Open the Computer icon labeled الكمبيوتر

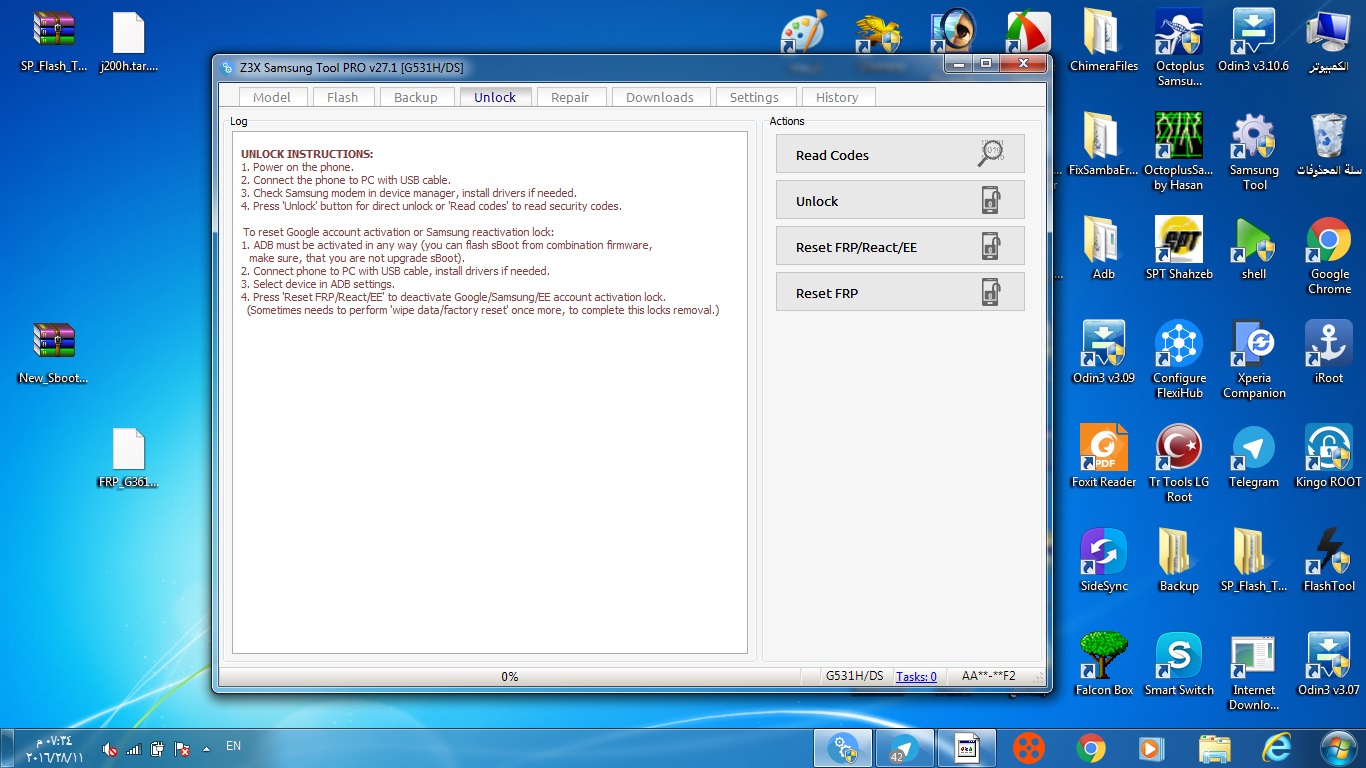click(x=1329, y=42)
